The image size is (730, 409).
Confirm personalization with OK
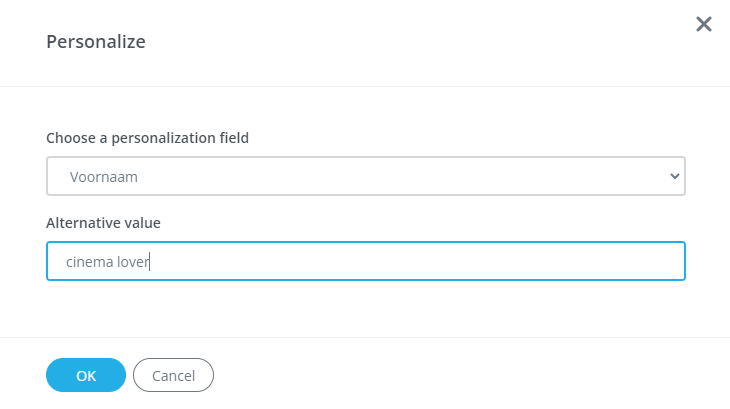86,375
